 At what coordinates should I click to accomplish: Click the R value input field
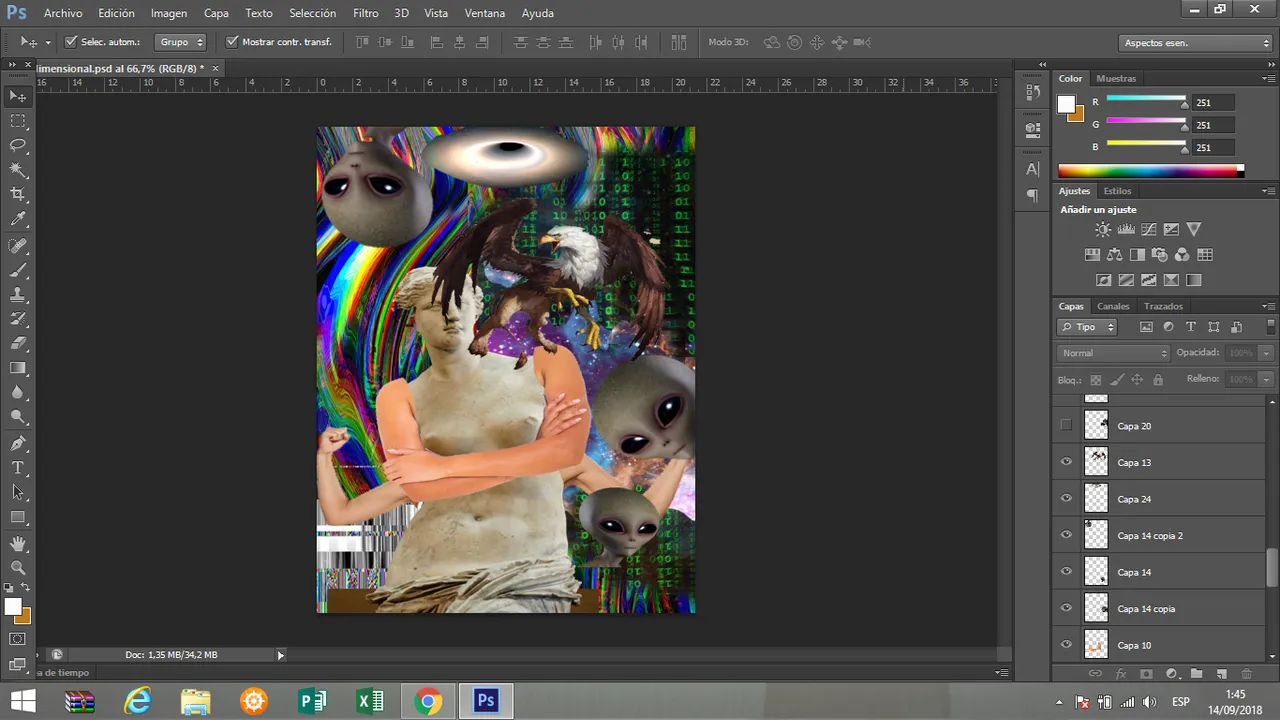pyautogui.click(x=1213, y=103)
